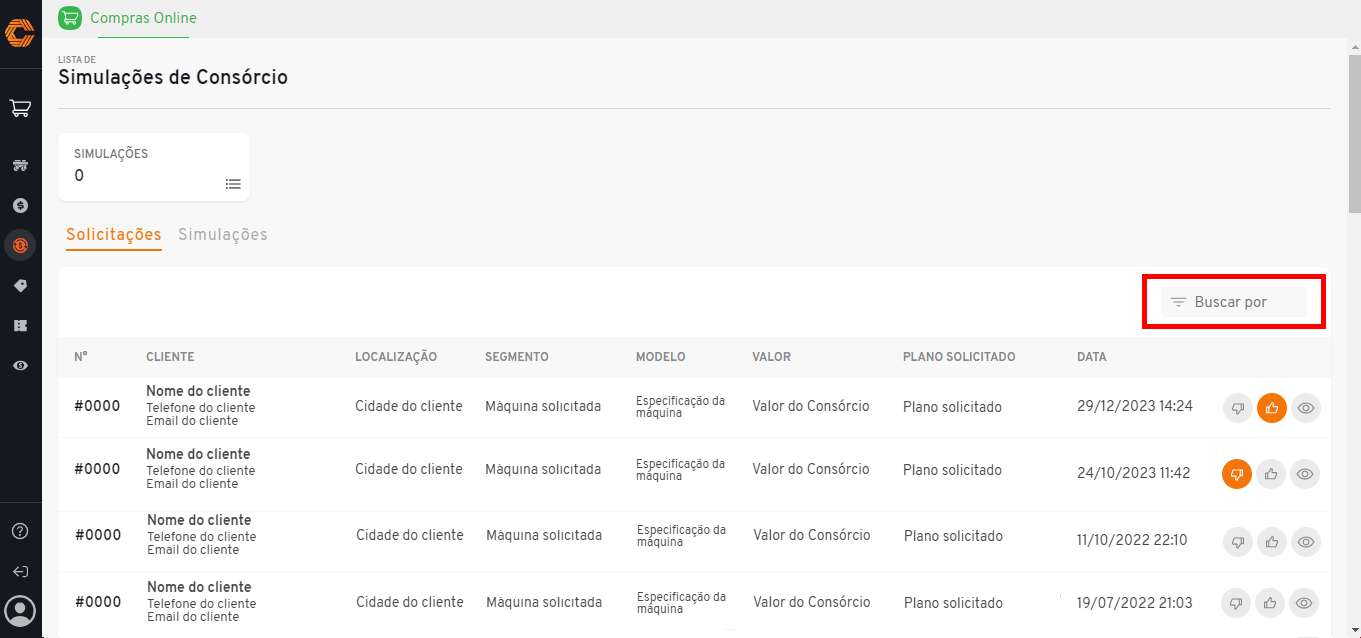The height and width of the screenshot is (638, 1361).
Task: Click thumbs-up on request dated 24/10/2023 11:42
Action: click(1272, 474)
